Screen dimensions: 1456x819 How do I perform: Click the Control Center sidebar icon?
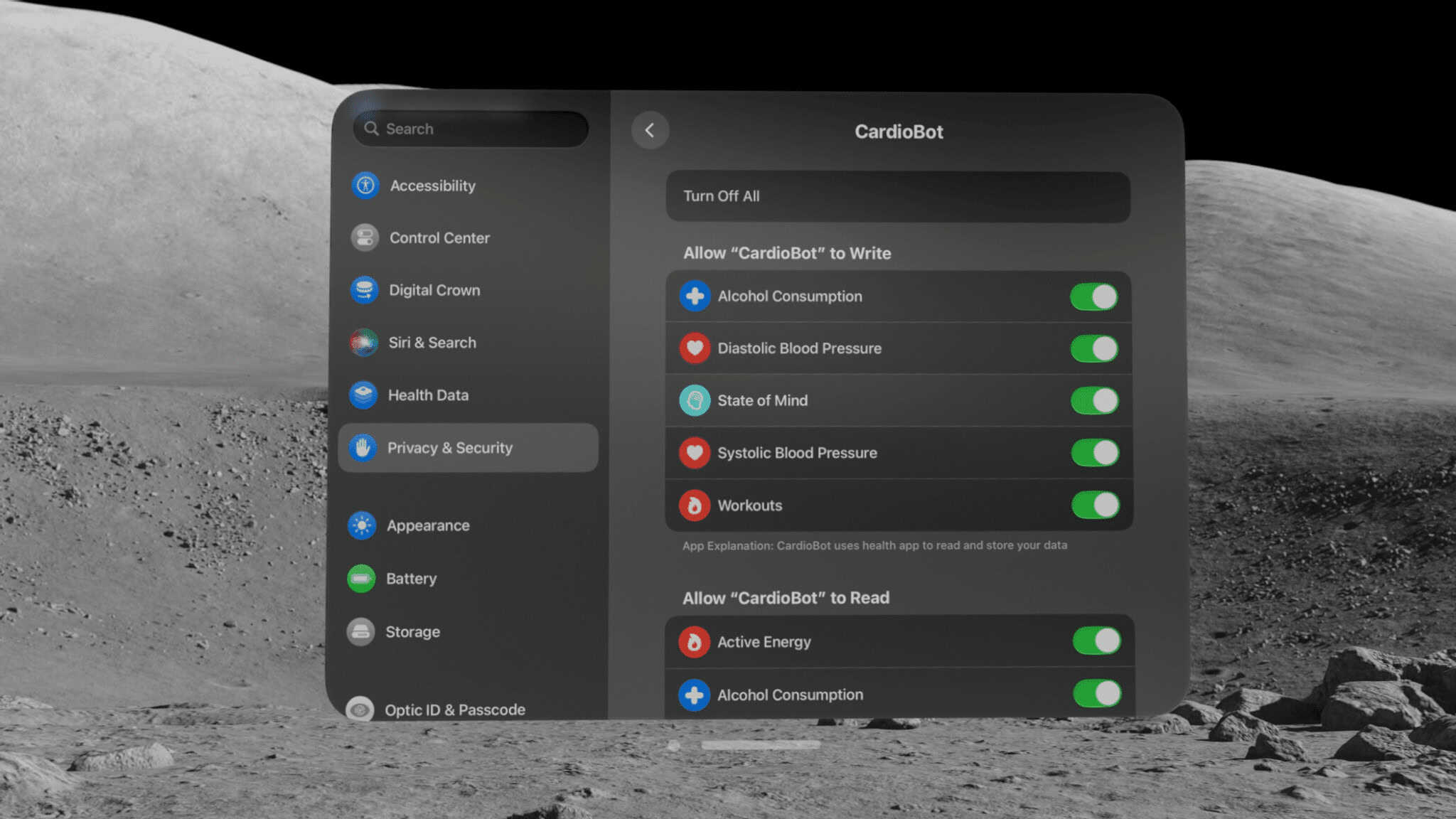[x=365, y=237]
